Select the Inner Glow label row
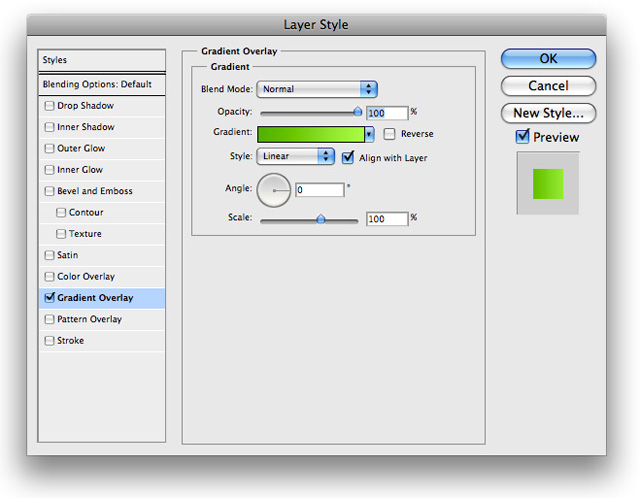Screen dimensions: 640x498 [x=102, y=169]
